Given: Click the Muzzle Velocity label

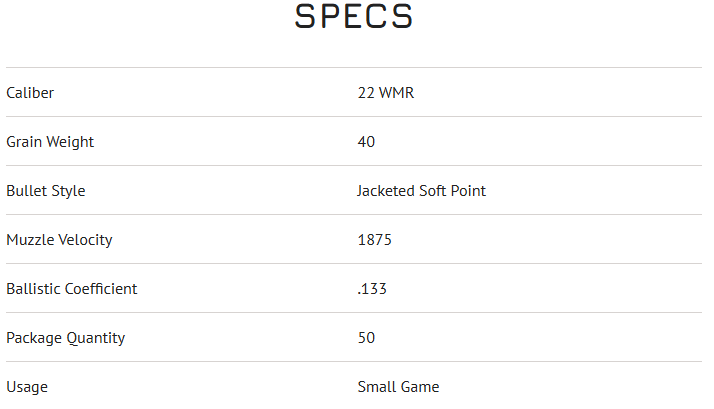Looking at the screenshot, I should pyautogui.click(x=59, y=240).
